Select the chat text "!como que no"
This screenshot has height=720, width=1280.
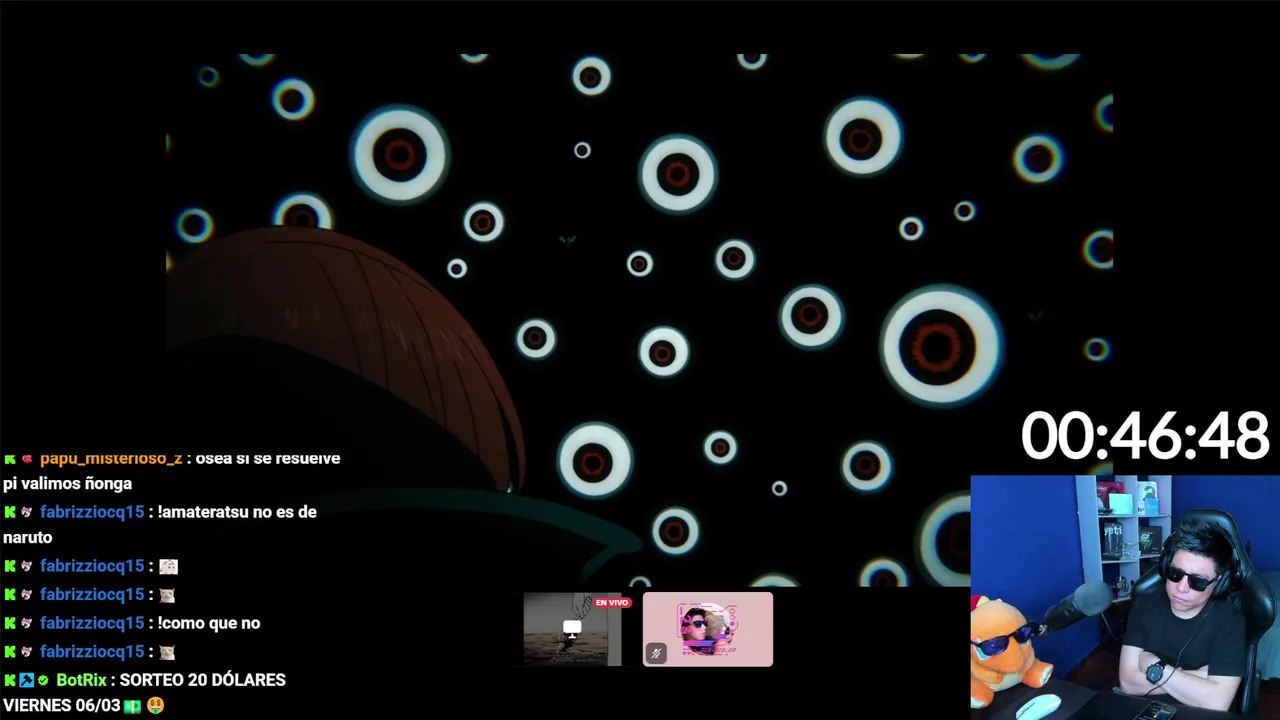(209, 623)
